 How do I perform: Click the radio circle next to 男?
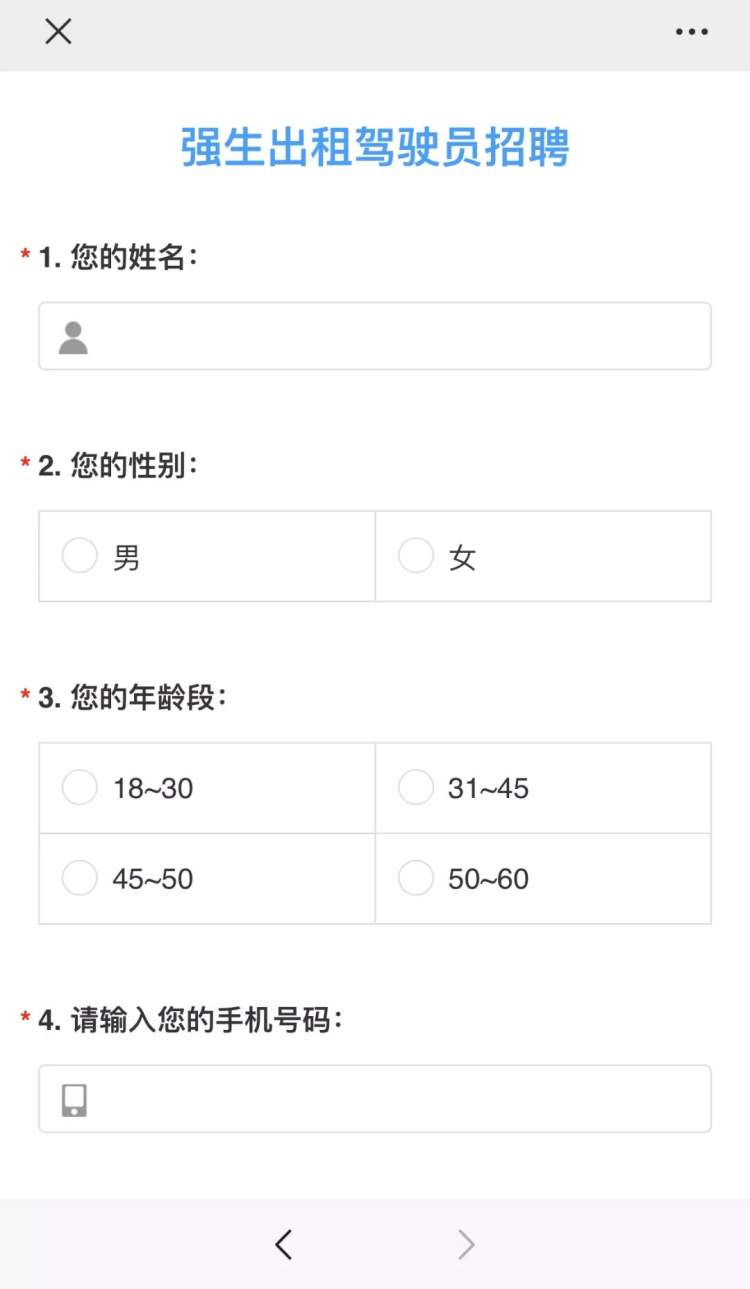tap(79, 556)
